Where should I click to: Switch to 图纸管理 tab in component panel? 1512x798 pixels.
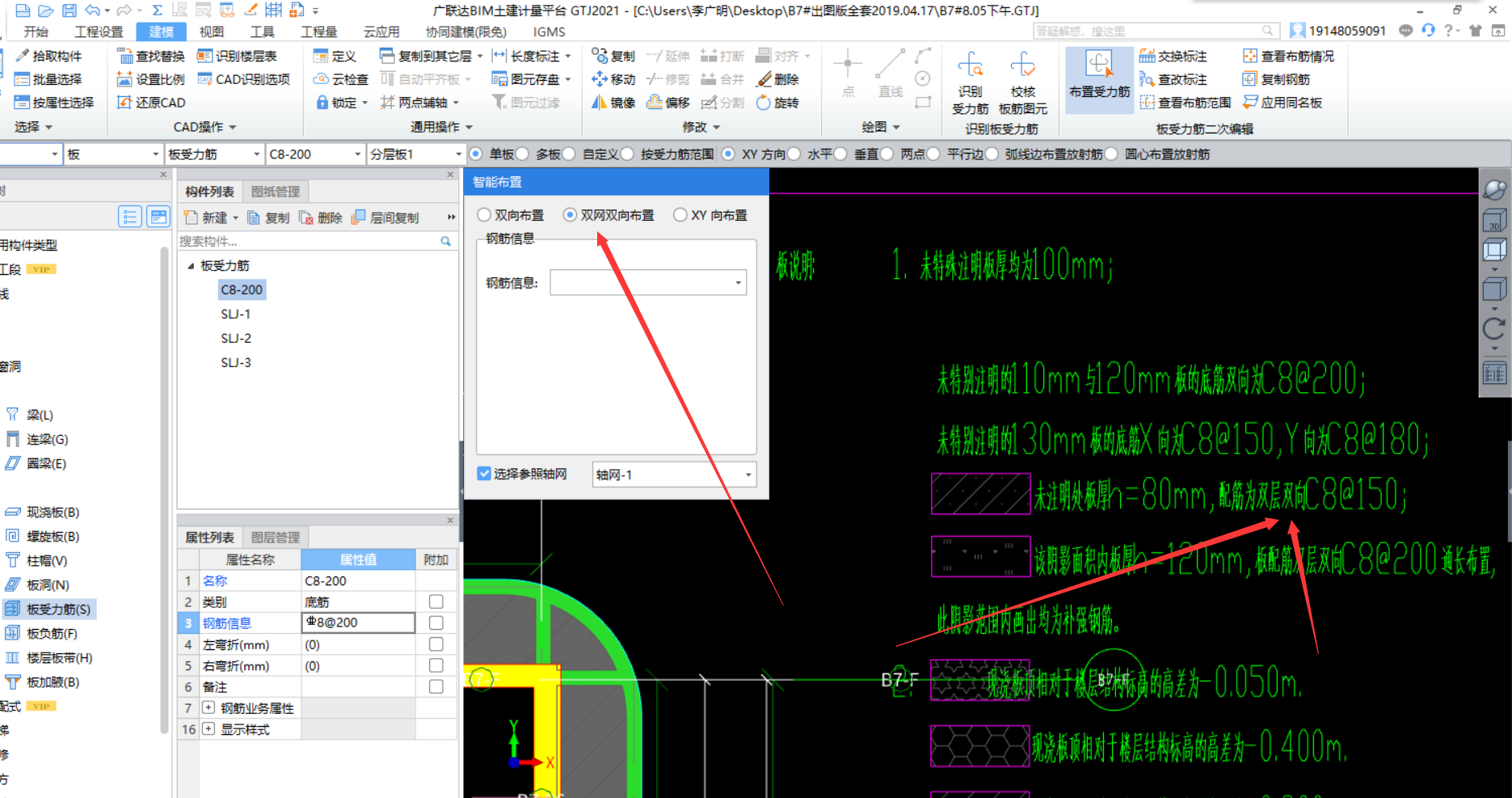tap(275, 192)
